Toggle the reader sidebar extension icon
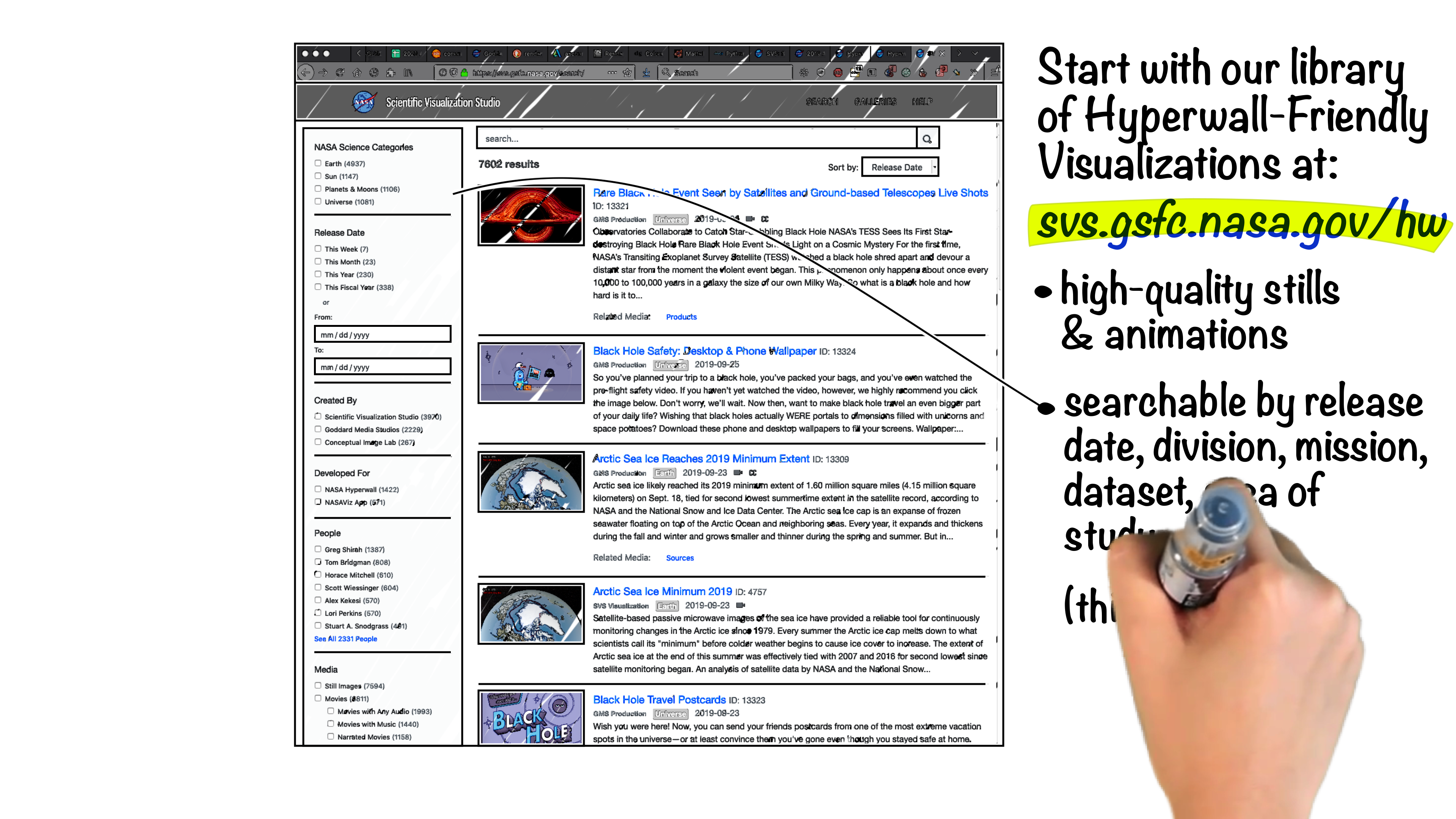The height and width of the screenshot is (819, 1456). click(872, 72)
